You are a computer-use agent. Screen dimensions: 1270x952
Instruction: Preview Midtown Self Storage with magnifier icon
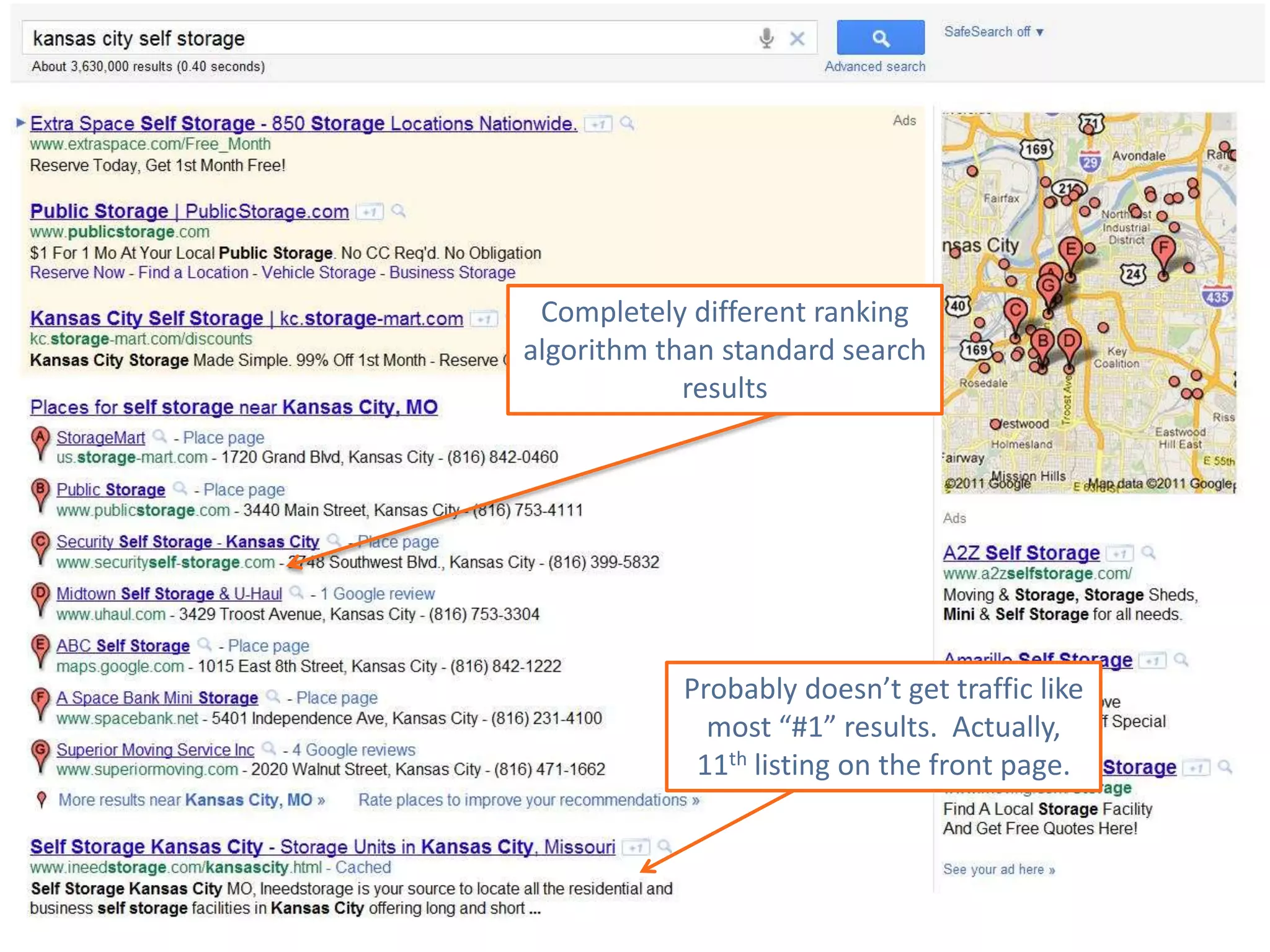click(297, 593)
